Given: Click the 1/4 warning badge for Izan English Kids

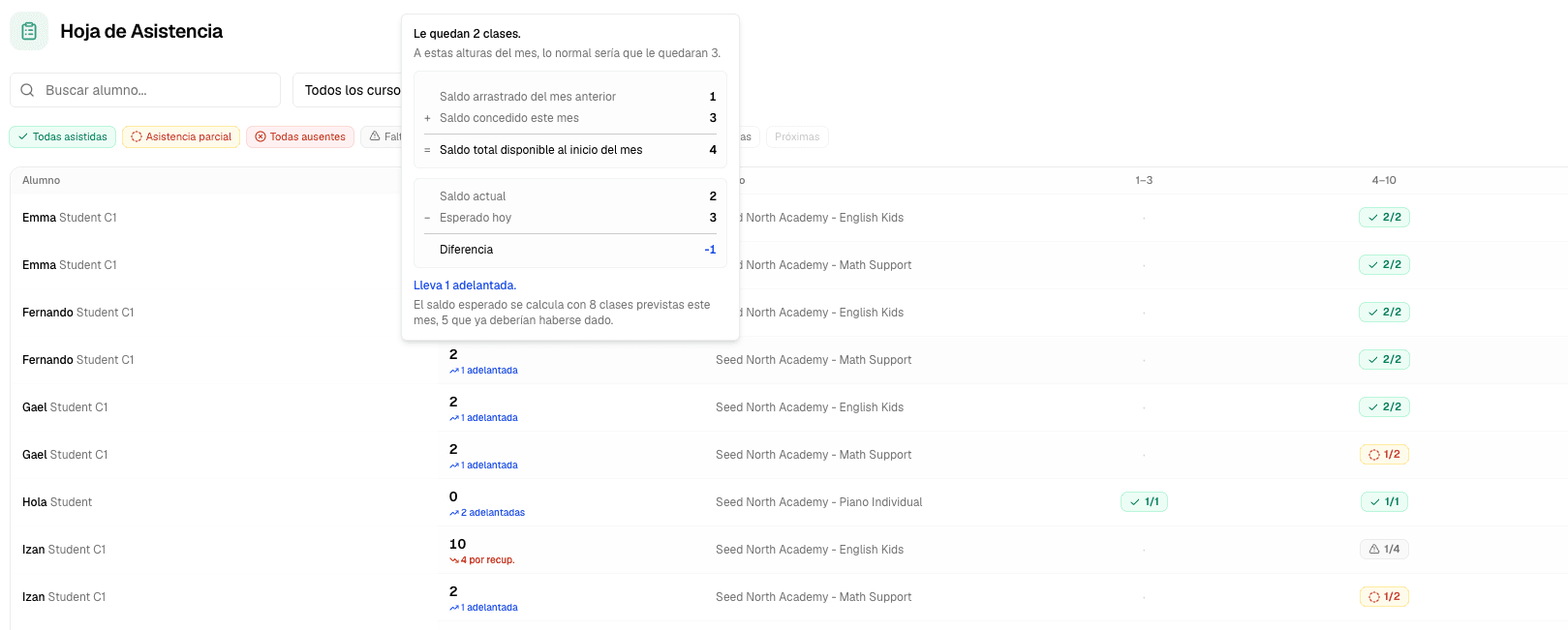Looking at the screenshot, I should point(1384,549).
